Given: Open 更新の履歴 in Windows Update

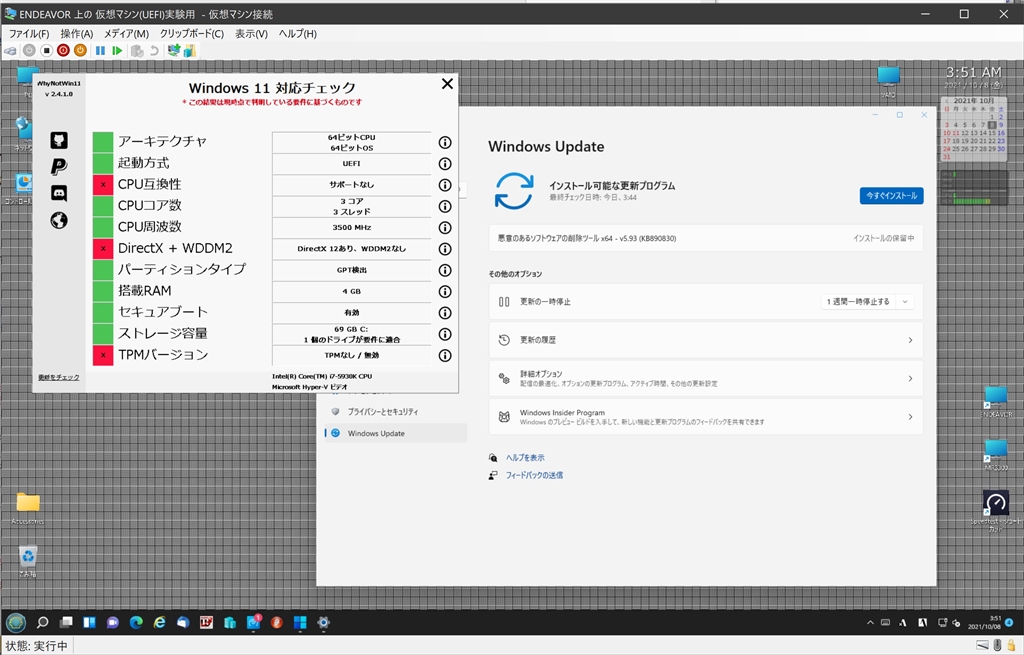Looking at the screenshot, I should tap(705, 340).
